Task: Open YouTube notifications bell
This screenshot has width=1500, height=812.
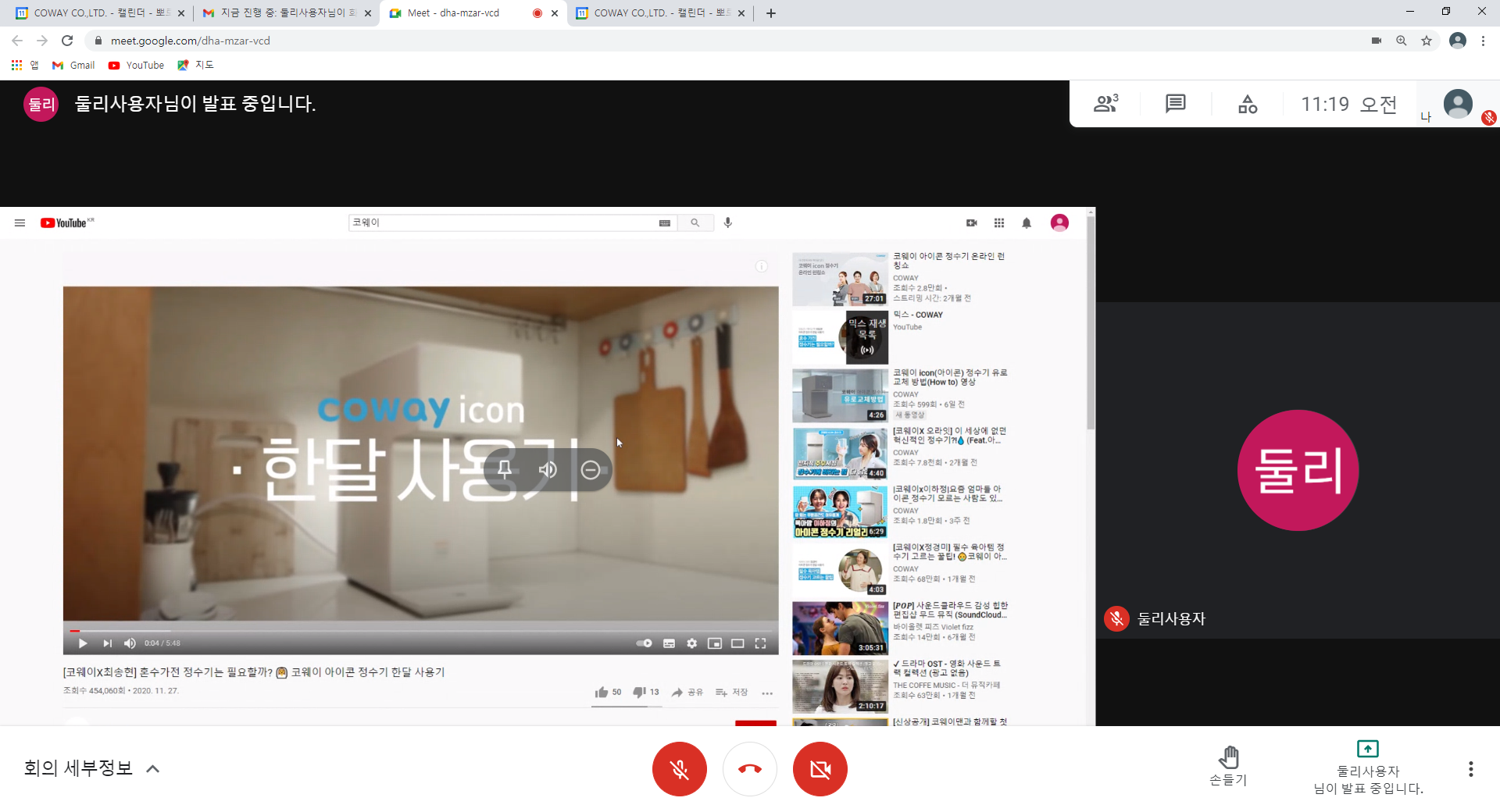Action: click(1027, 223)
